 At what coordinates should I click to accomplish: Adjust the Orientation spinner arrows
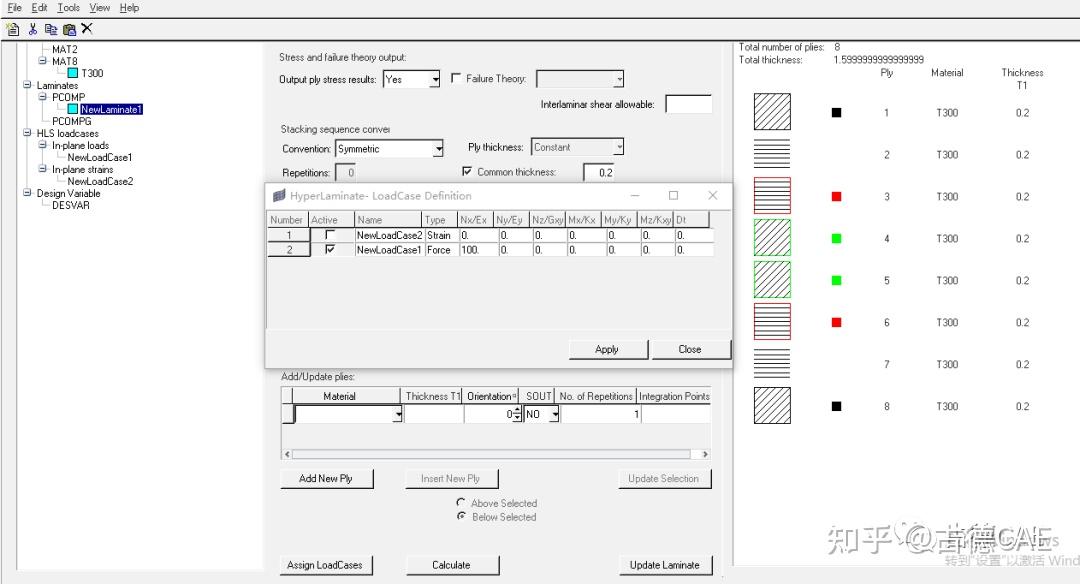pos(517,414)
